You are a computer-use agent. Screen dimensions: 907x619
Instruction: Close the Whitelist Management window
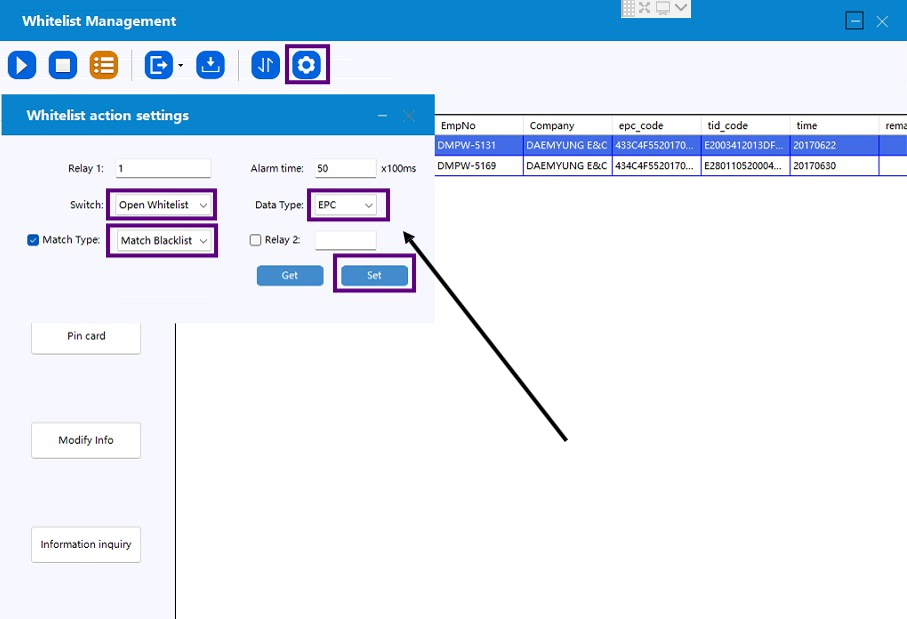pyautogui.click(x=882, y=21)
